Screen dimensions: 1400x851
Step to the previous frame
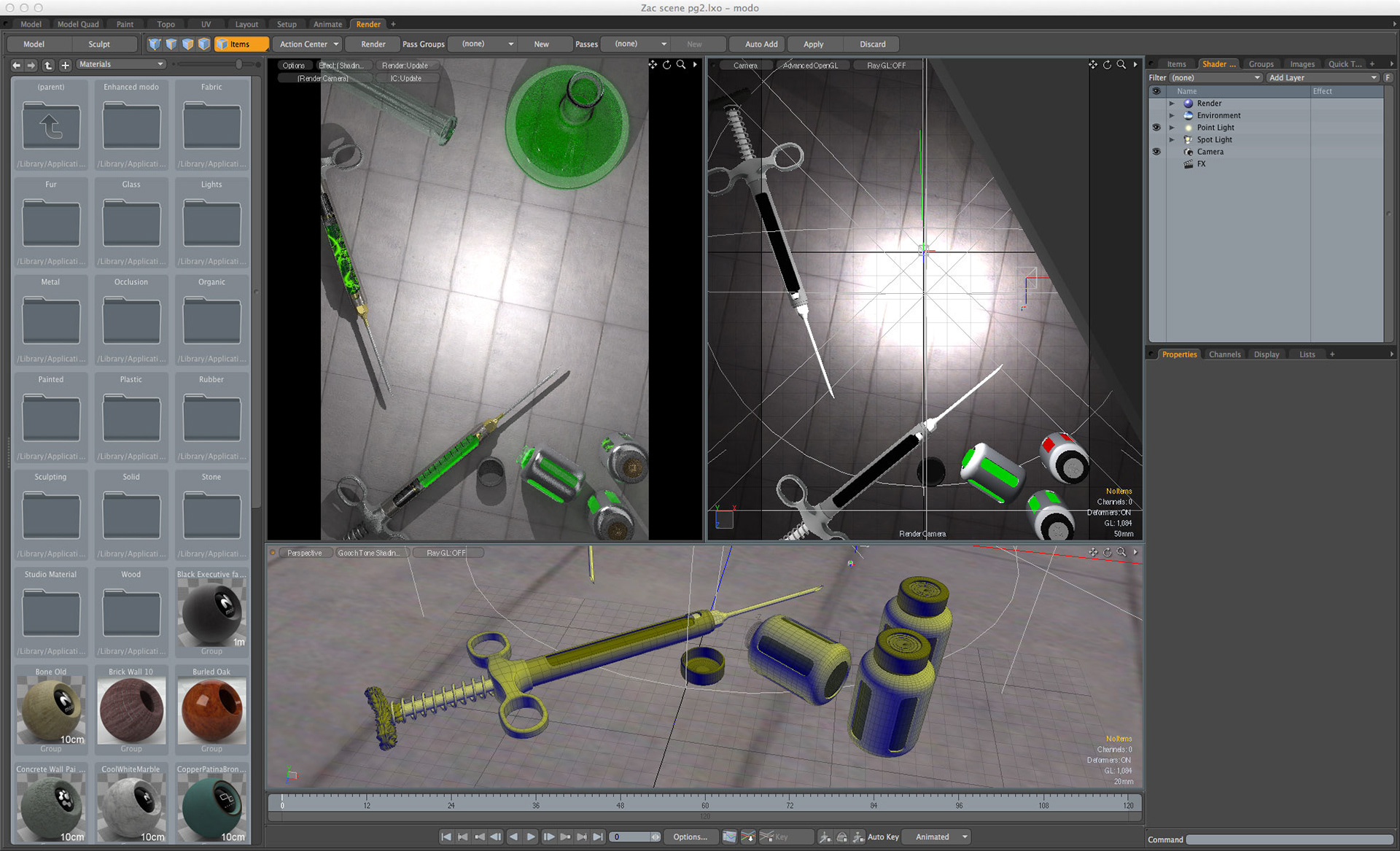pos(496,837)
